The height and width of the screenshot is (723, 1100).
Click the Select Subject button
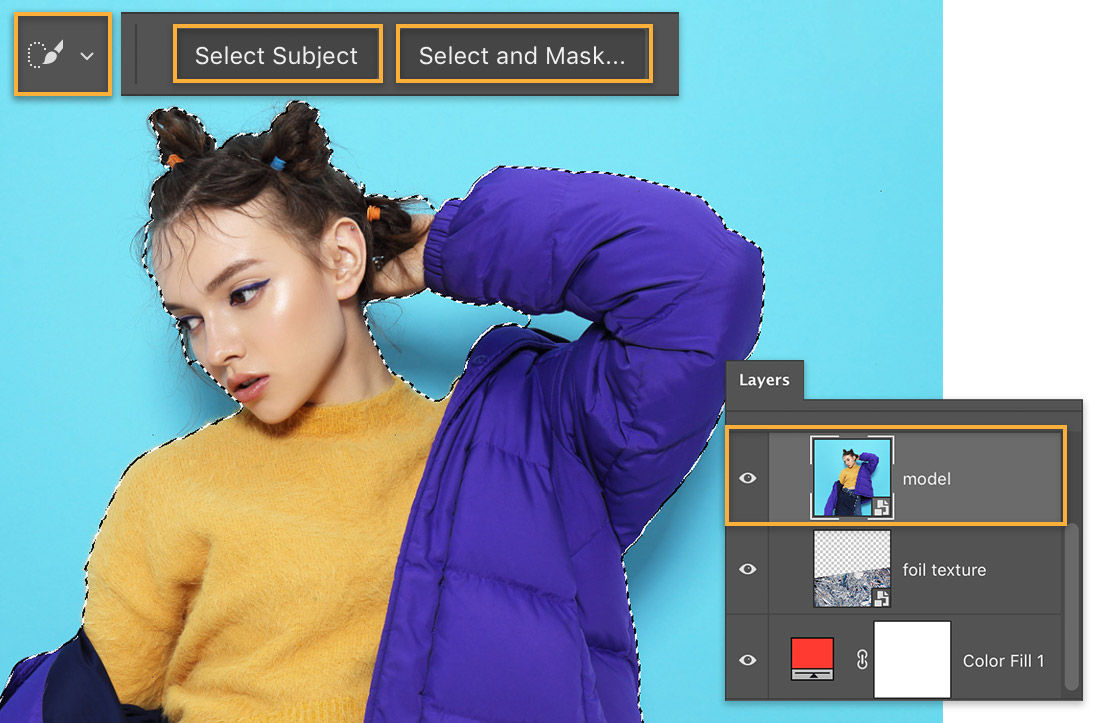277,55
